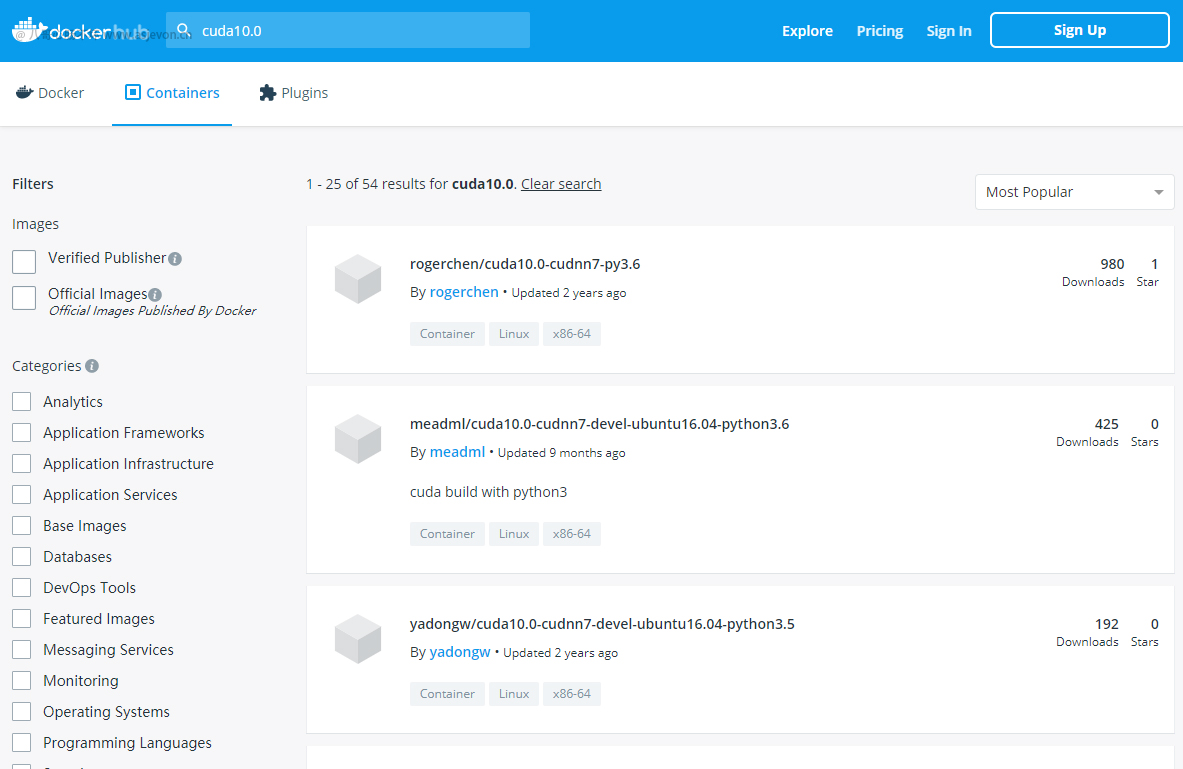Check the Analytics category
Viewport: 1183px width, 769px height.
(22, 401)
